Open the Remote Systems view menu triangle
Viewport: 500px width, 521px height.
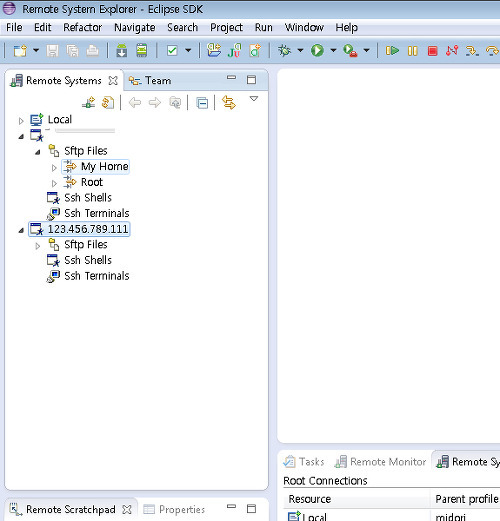(254, 99)
